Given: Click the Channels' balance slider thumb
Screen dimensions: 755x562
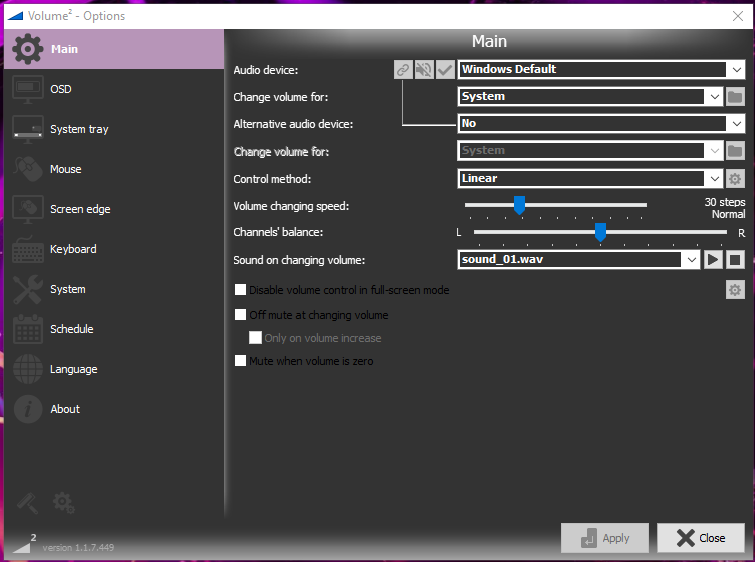Looking at the screenshot, I should (600, 232).
